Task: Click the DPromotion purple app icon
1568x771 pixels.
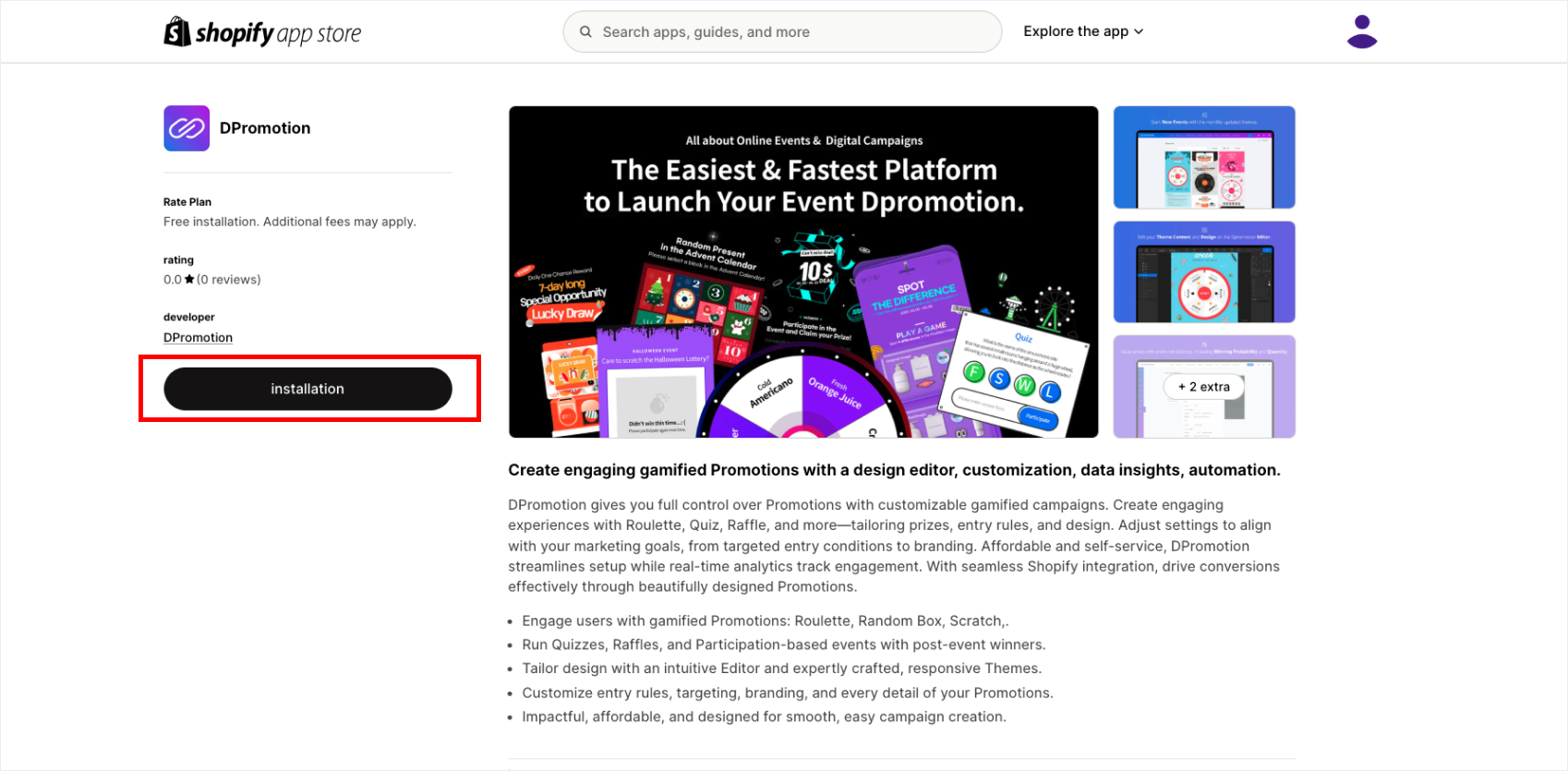Action: point(187,128)
